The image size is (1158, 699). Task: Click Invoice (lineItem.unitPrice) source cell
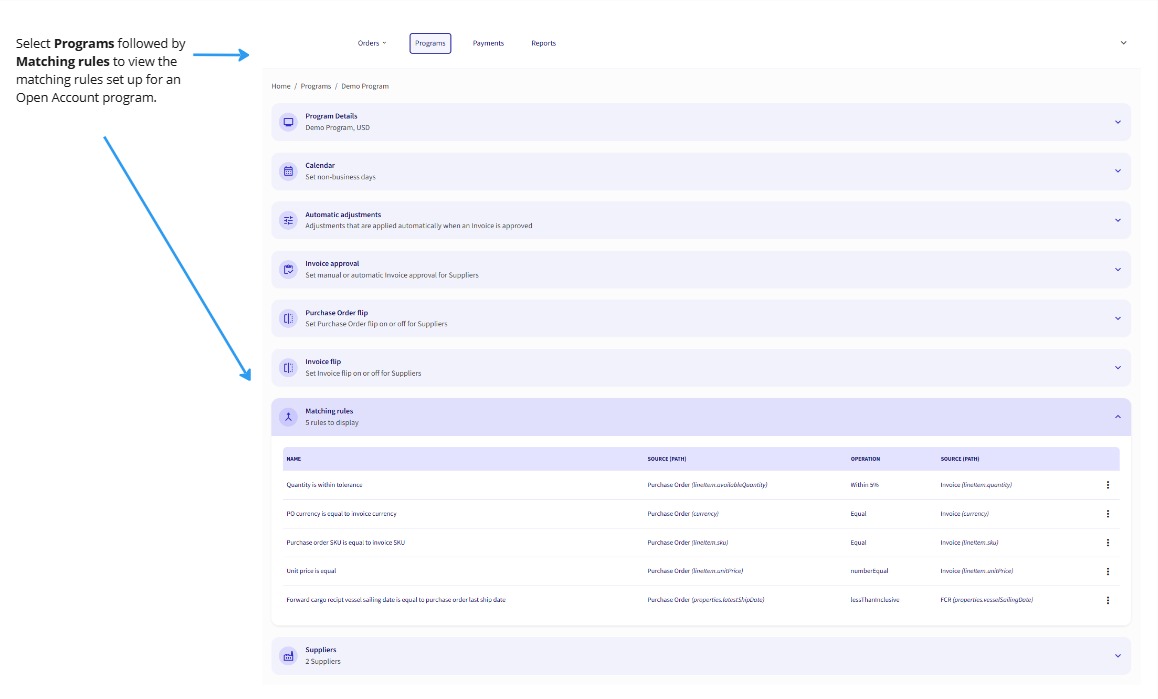pyautogui.click(x=977, y=571)
